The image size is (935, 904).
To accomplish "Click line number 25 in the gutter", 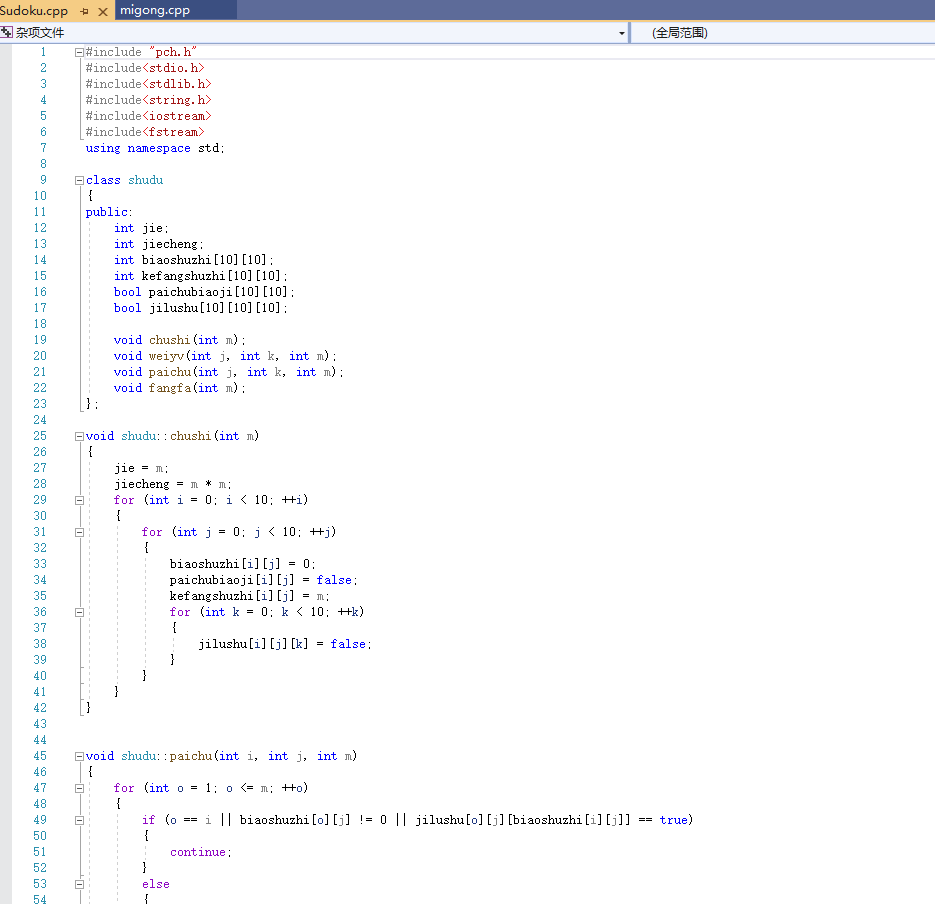I will click(x=40, y=436).
